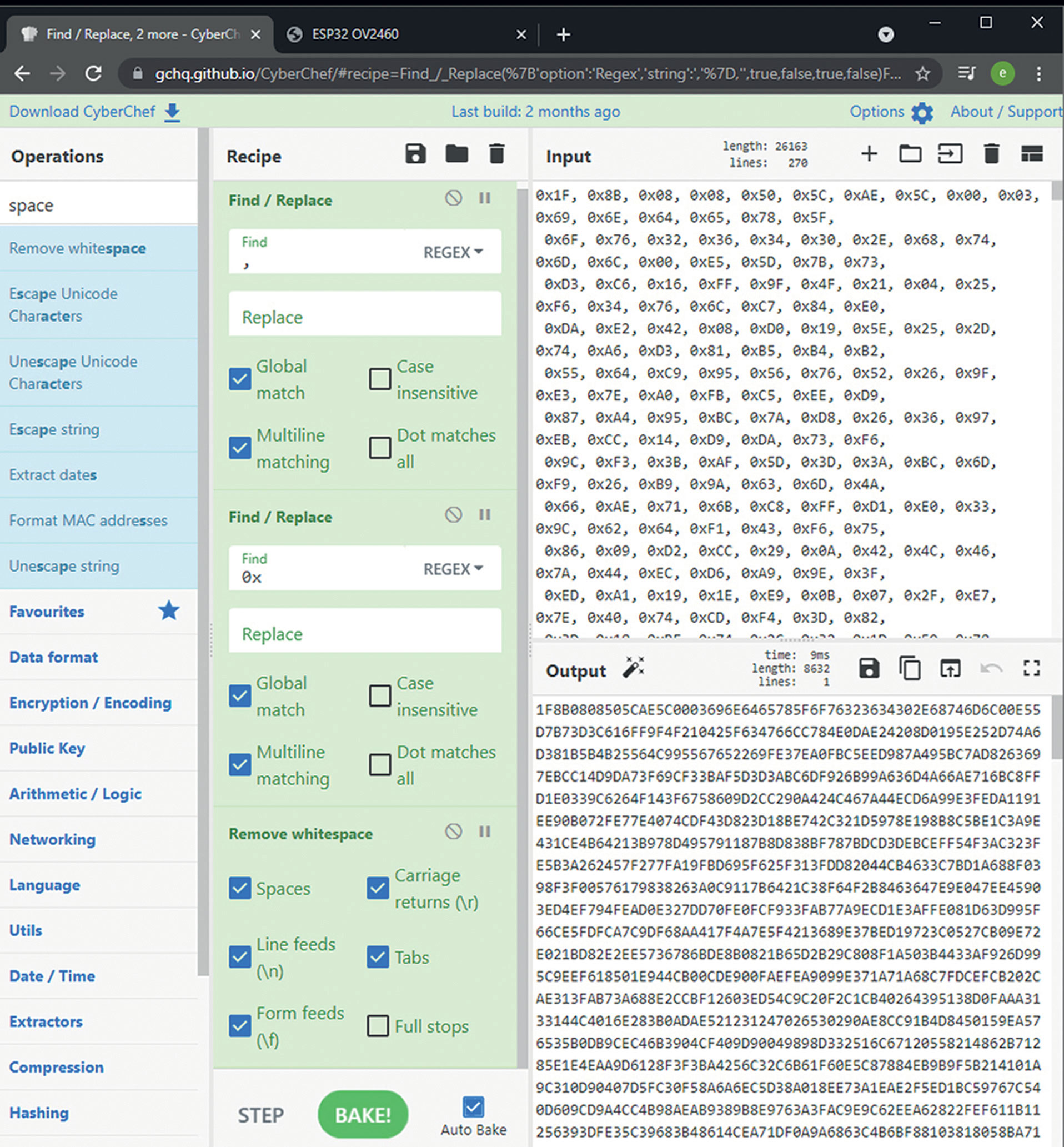Set breakpoint on second Find / Replace
The height and width of the screenshot is (1147, 1064).
tap(485, 515)
